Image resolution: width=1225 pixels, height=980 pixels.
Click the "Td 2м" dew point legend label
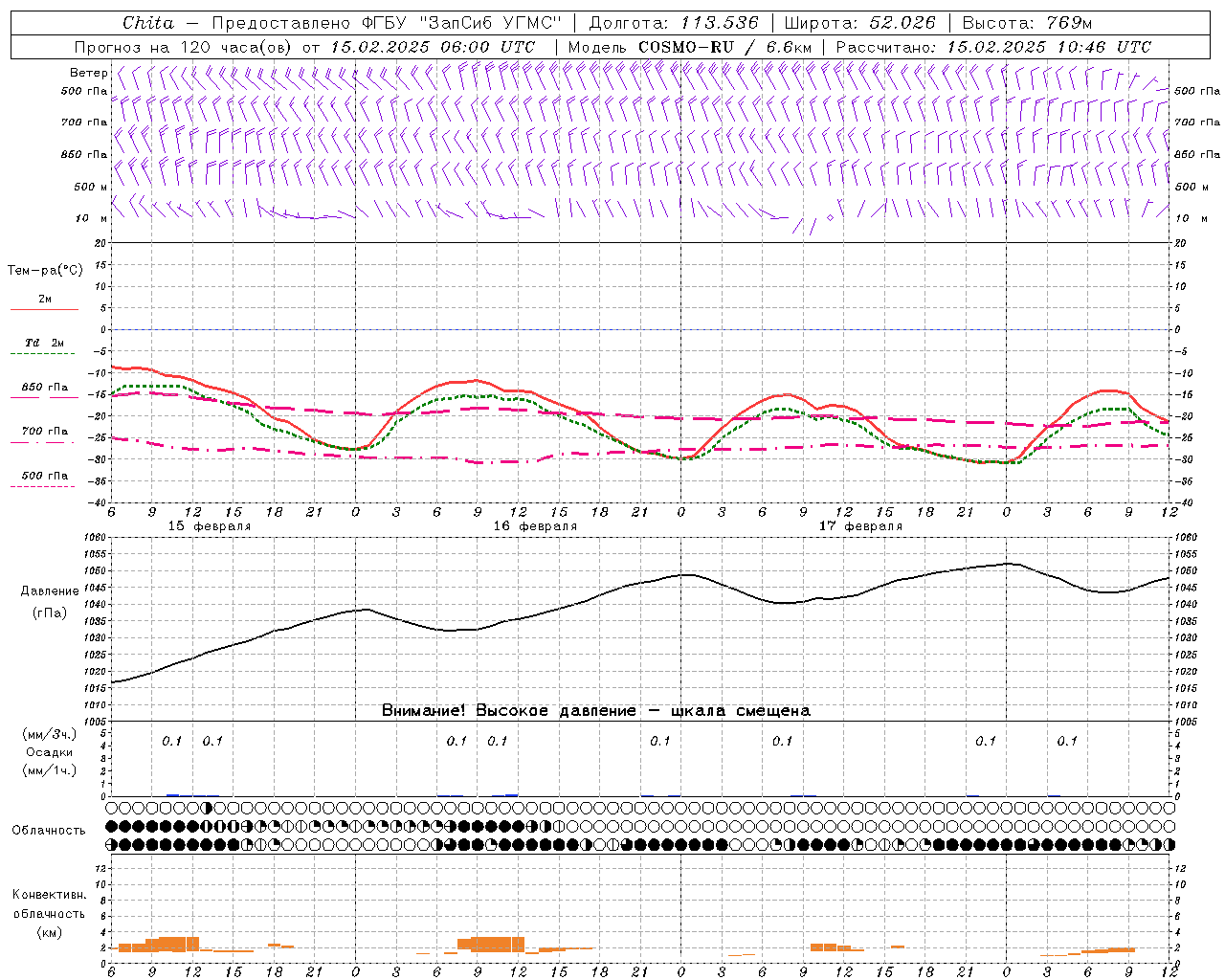point(44,343)
